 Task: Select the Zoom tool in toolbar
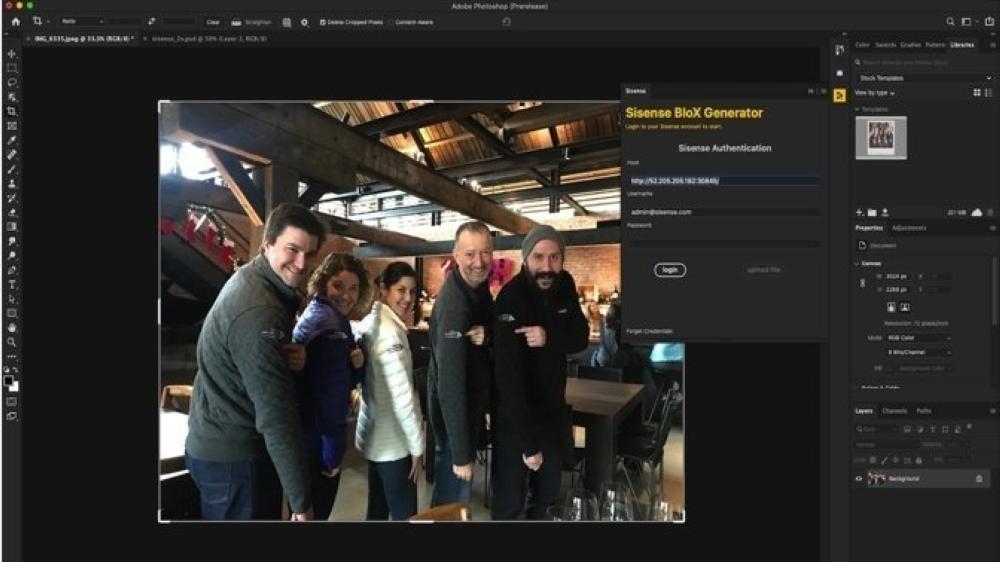coord(12,342)
